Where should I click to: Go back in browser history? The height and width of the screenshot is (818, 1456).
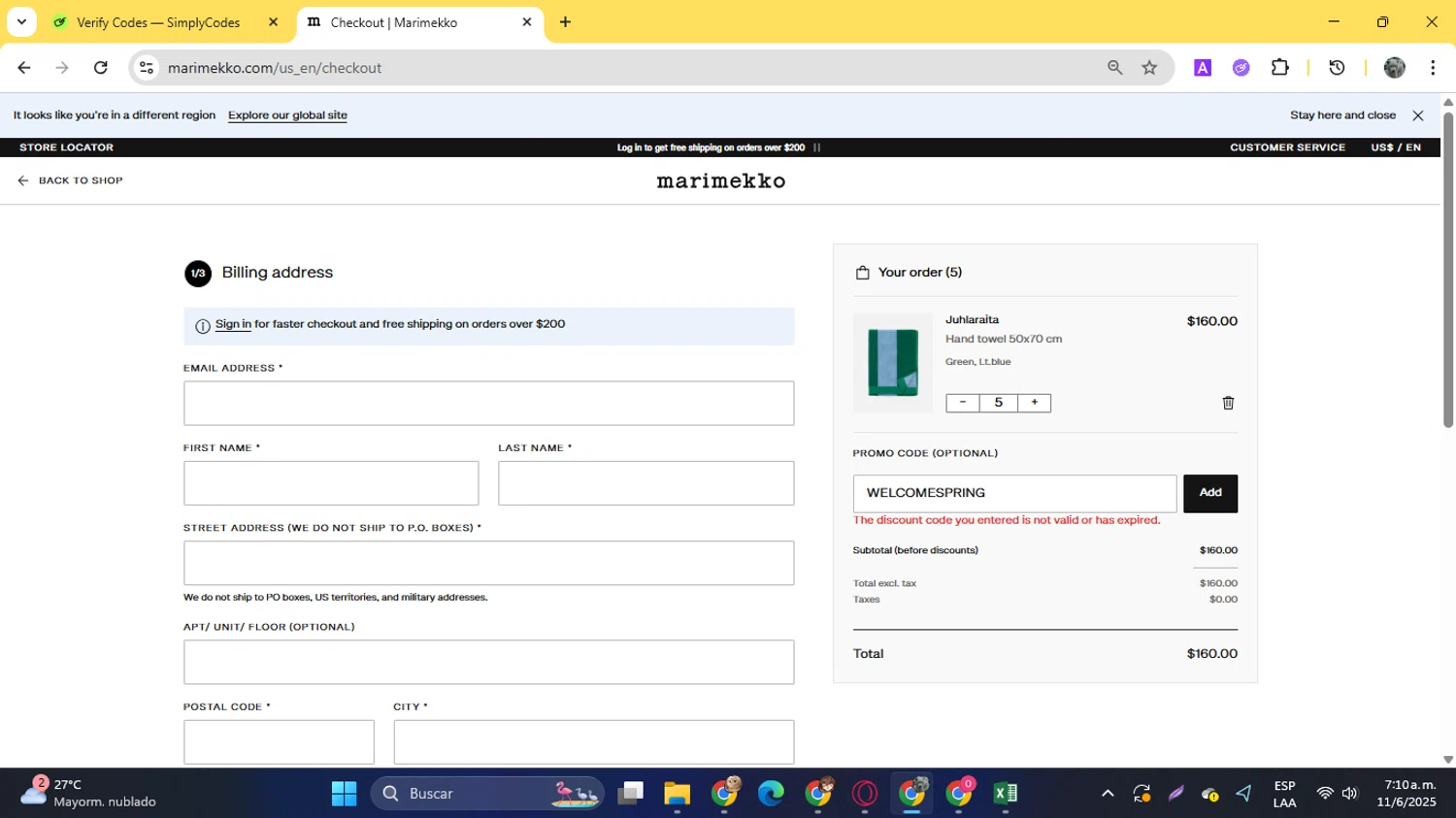(x=24, y=68)
